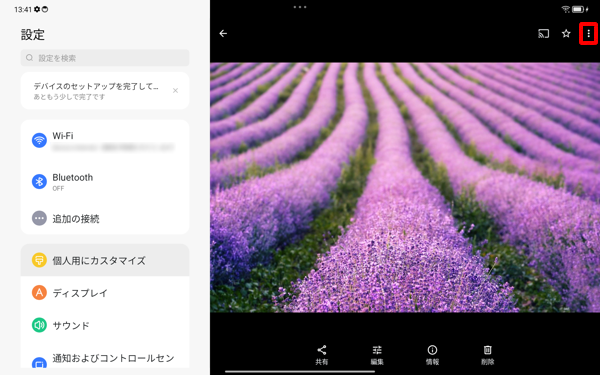The width and height of the screenshot is (600, 375).
Task: Tap the blue Wi-Fi icon
Action: coord(39,140)
